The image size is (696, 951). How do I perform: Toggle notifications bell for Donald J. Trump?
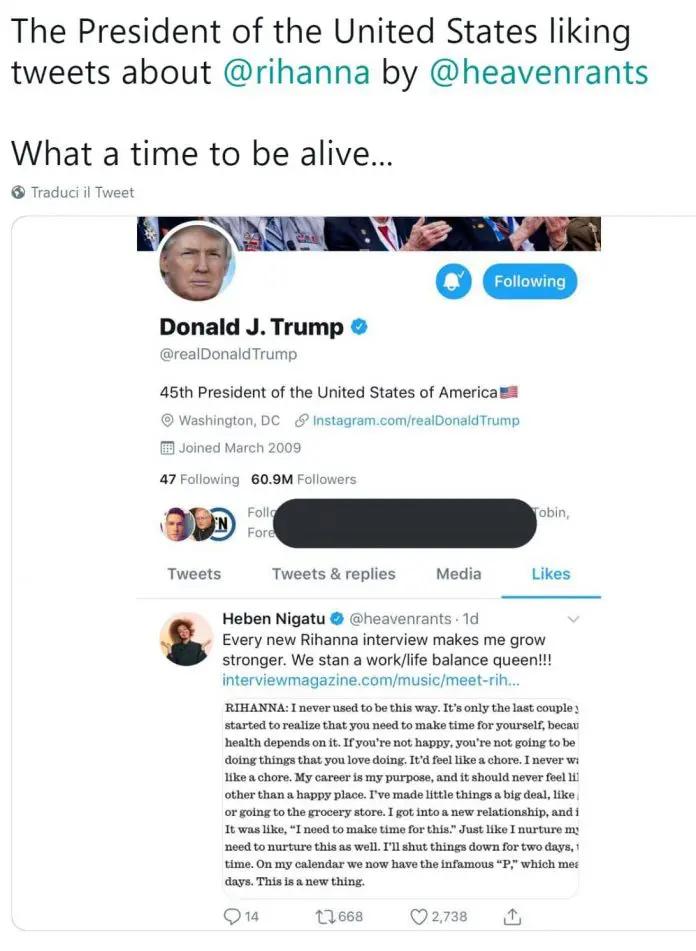tap(453, 281)
